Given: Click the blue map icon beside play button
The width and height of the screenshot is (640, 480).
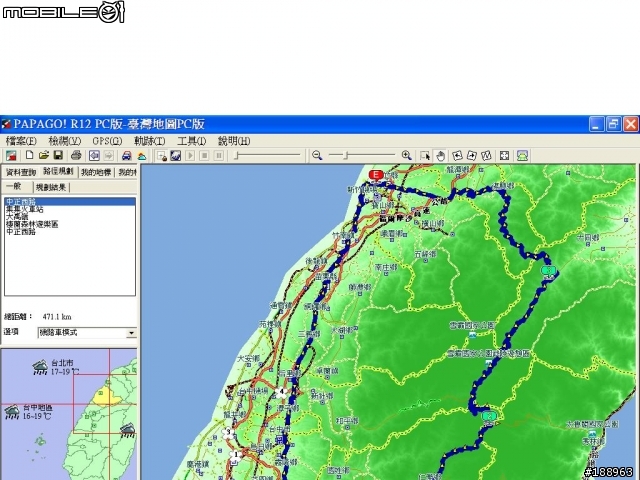Looking at the screenshot, I should (176, 156).
